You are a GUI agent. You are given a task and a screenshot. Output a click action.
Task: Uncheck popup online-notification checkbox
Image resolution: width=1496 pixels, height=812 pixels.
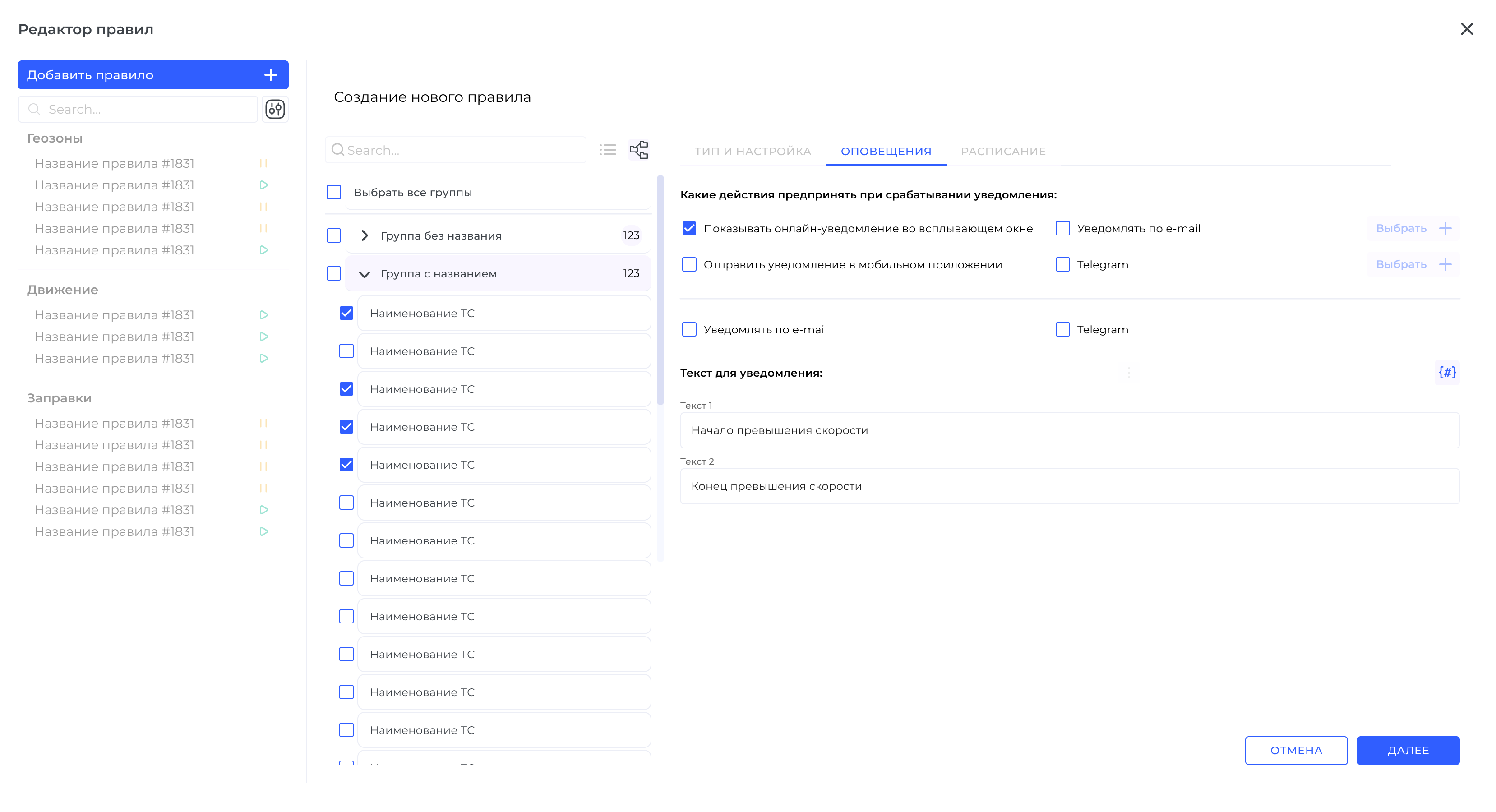689,228
